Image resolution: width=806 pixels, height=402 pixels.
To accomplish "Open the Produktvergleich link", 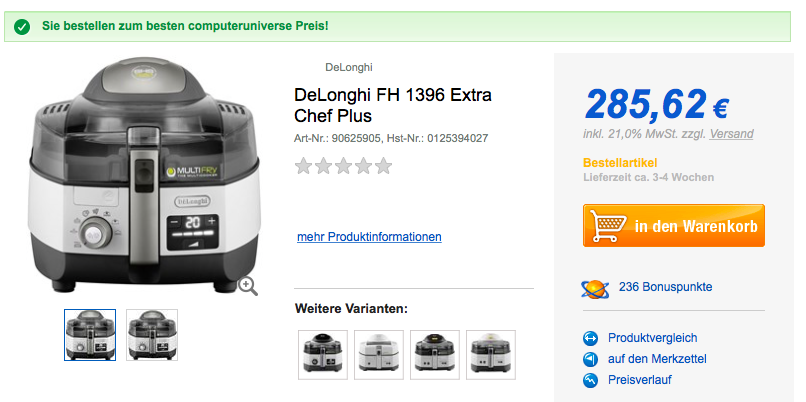I will coord(652,338).
